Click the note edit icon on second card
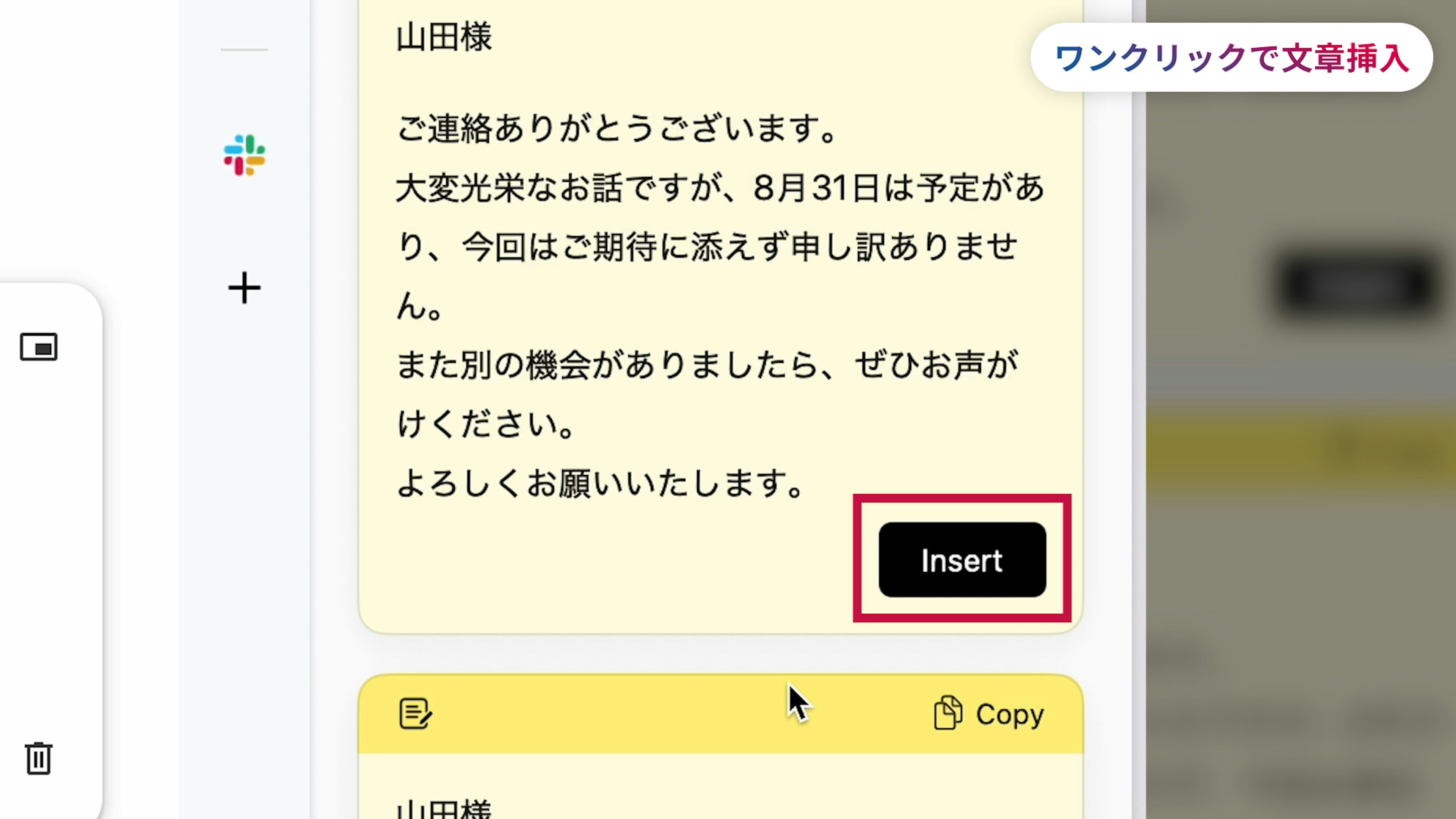1456x819 pixels. pyautogui.click(x=416, y=714)
